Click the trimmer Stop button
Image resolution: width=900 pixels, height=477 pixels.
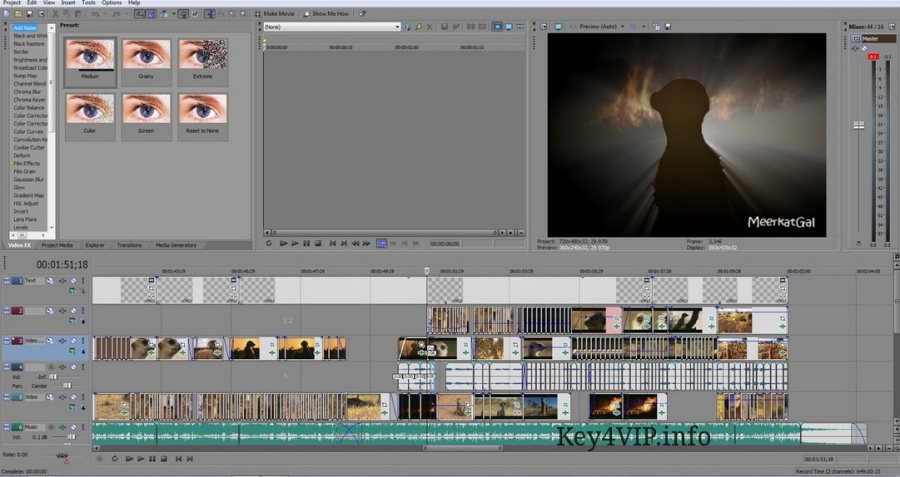click(318, 243)
